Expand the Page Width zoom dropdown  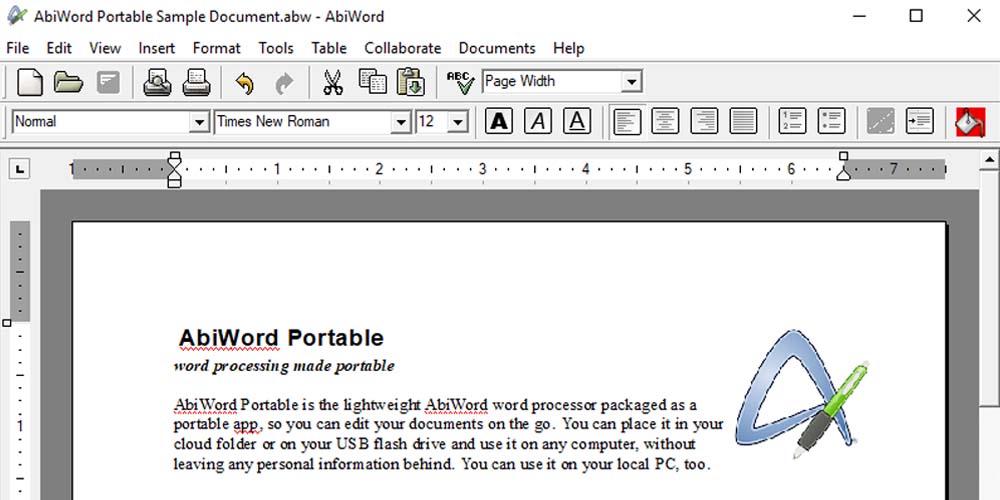click(x=631, y=82)
